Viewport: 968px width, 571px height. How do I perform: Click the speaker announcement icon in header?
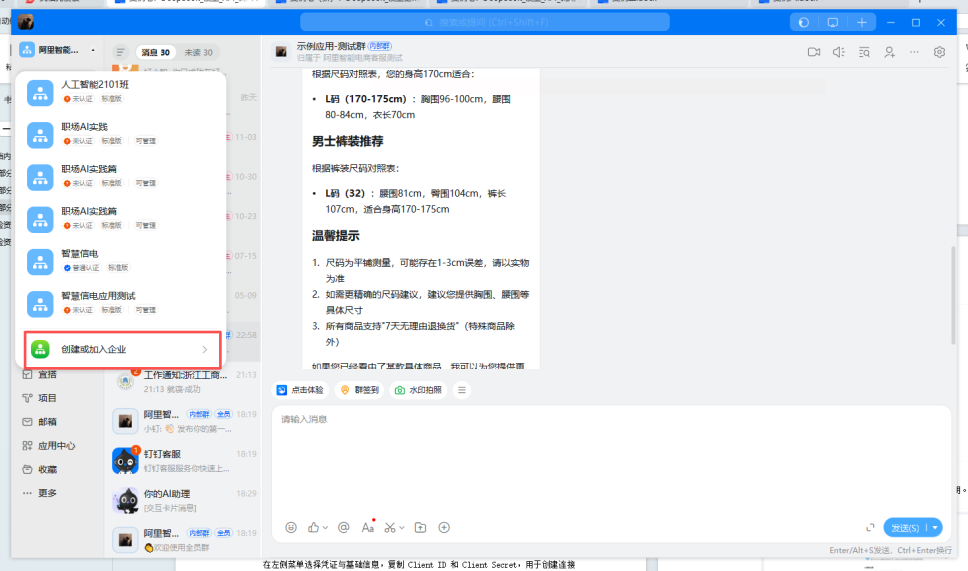(x=838, y=52)
